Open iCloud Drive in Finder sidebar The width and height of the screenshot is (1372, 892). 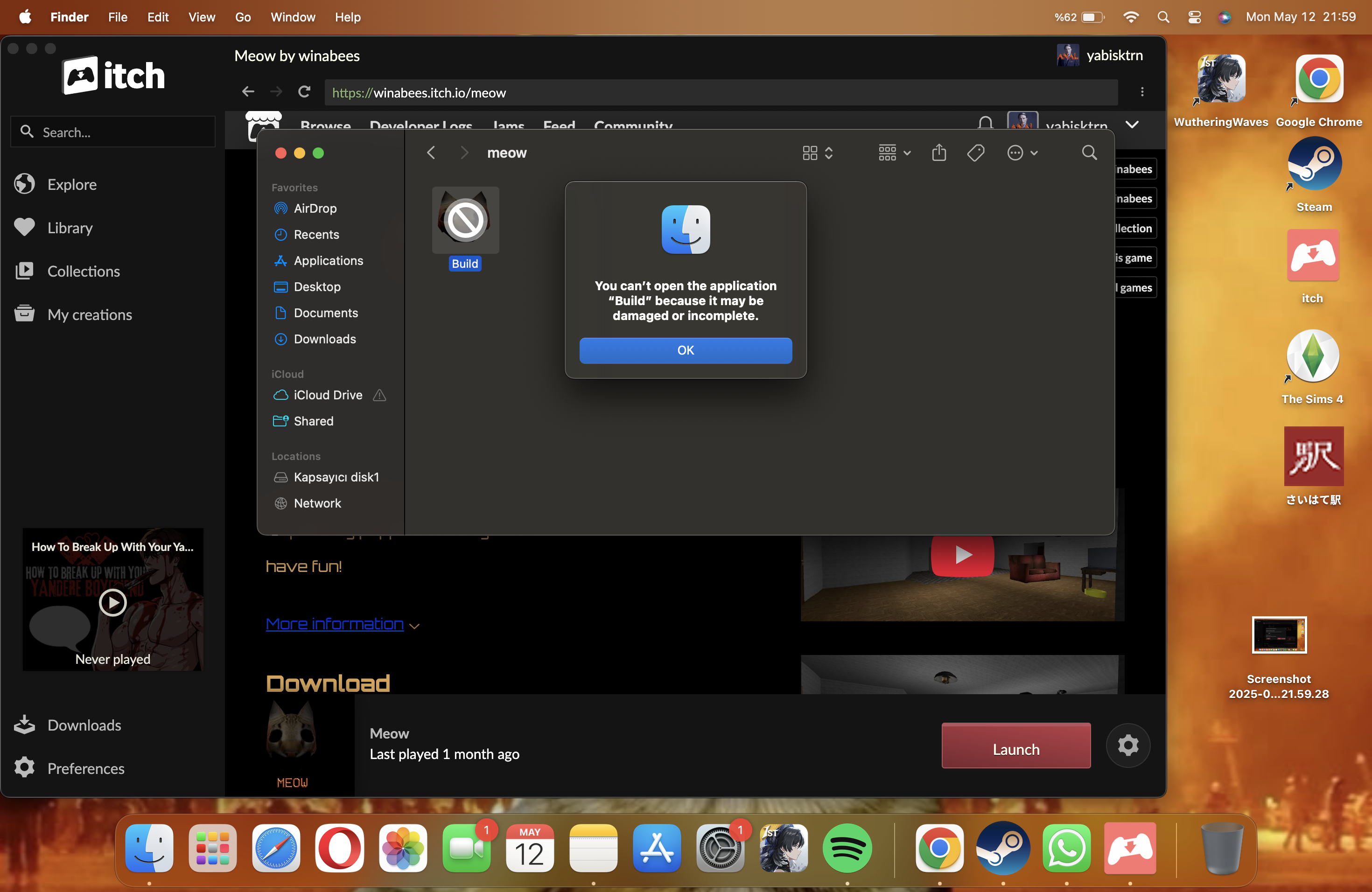[328, 395]
